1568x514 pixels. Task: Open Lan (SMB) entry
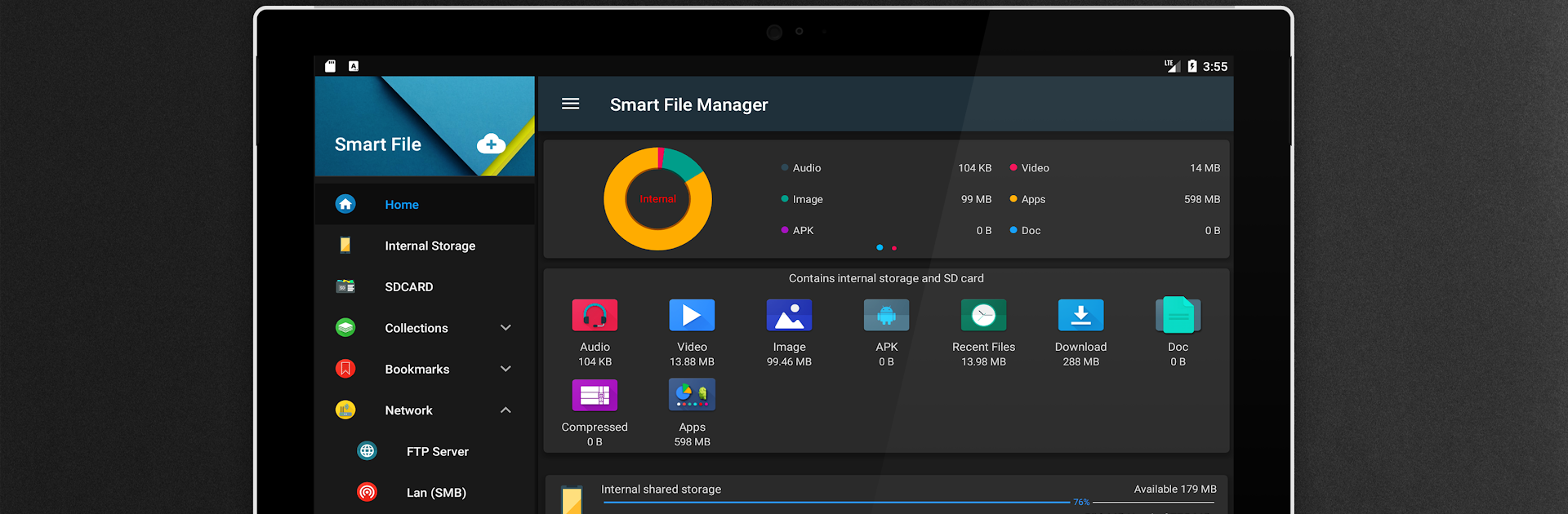click(425, 492)
